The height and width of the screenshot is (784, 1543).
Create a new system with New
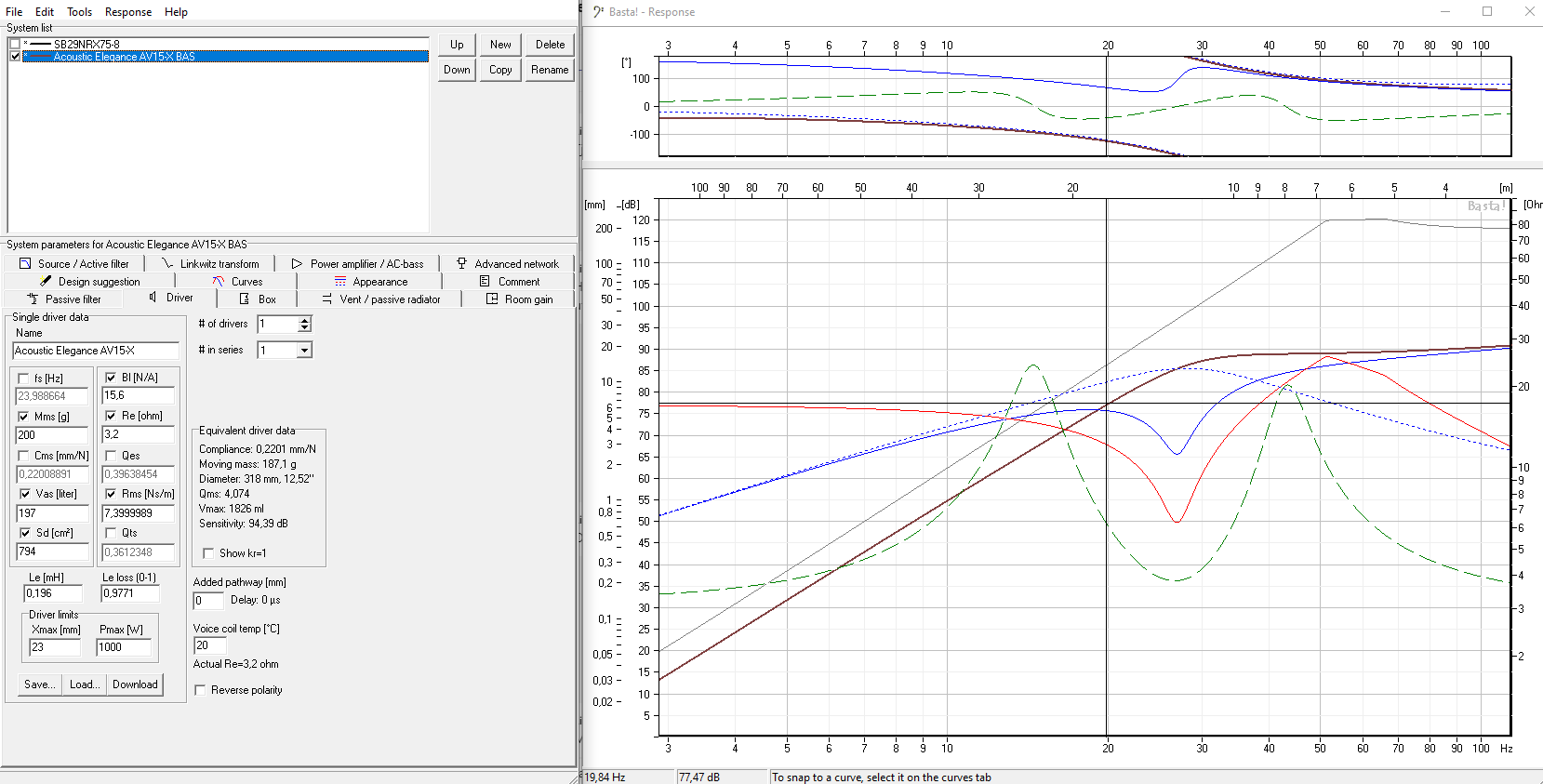[x=500, y=45]
